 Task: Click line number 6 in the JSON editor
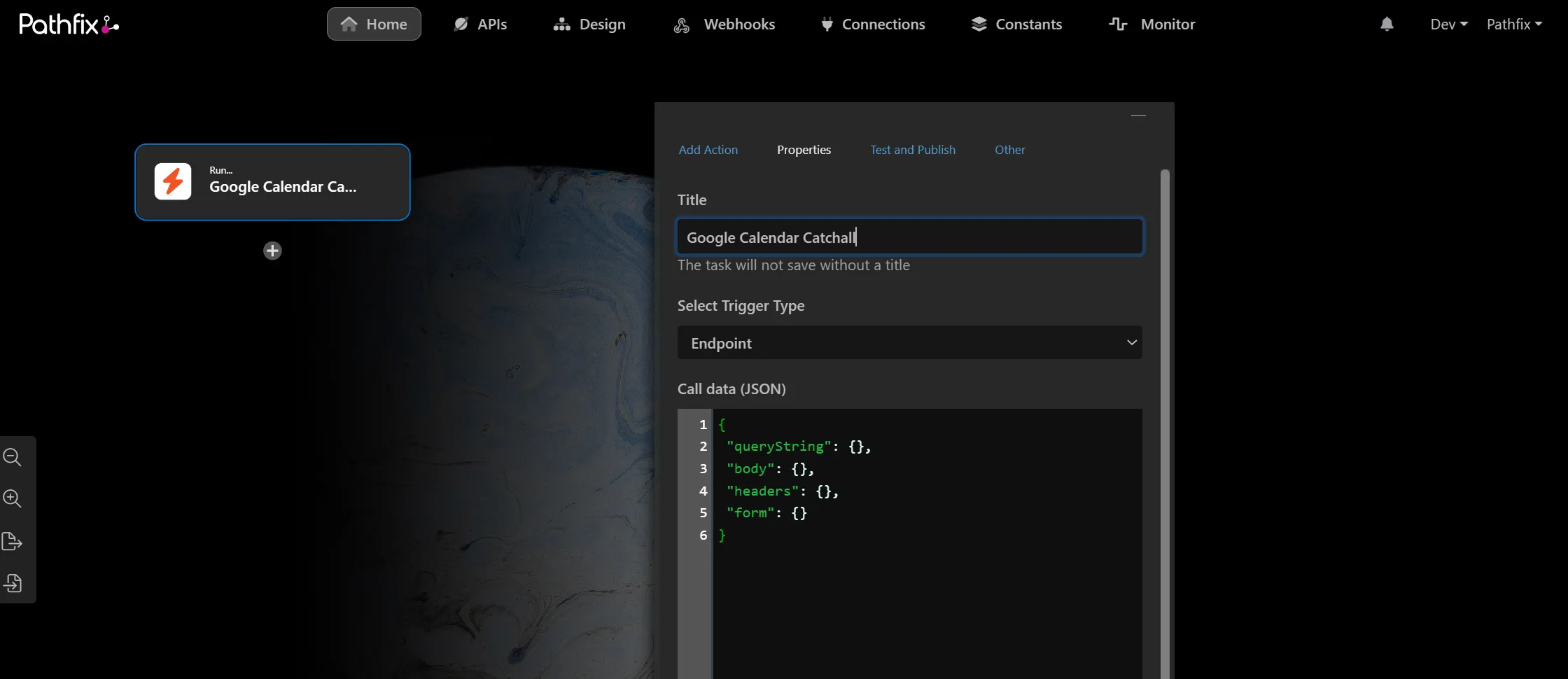pyautogui.click(x=703, y=535)
